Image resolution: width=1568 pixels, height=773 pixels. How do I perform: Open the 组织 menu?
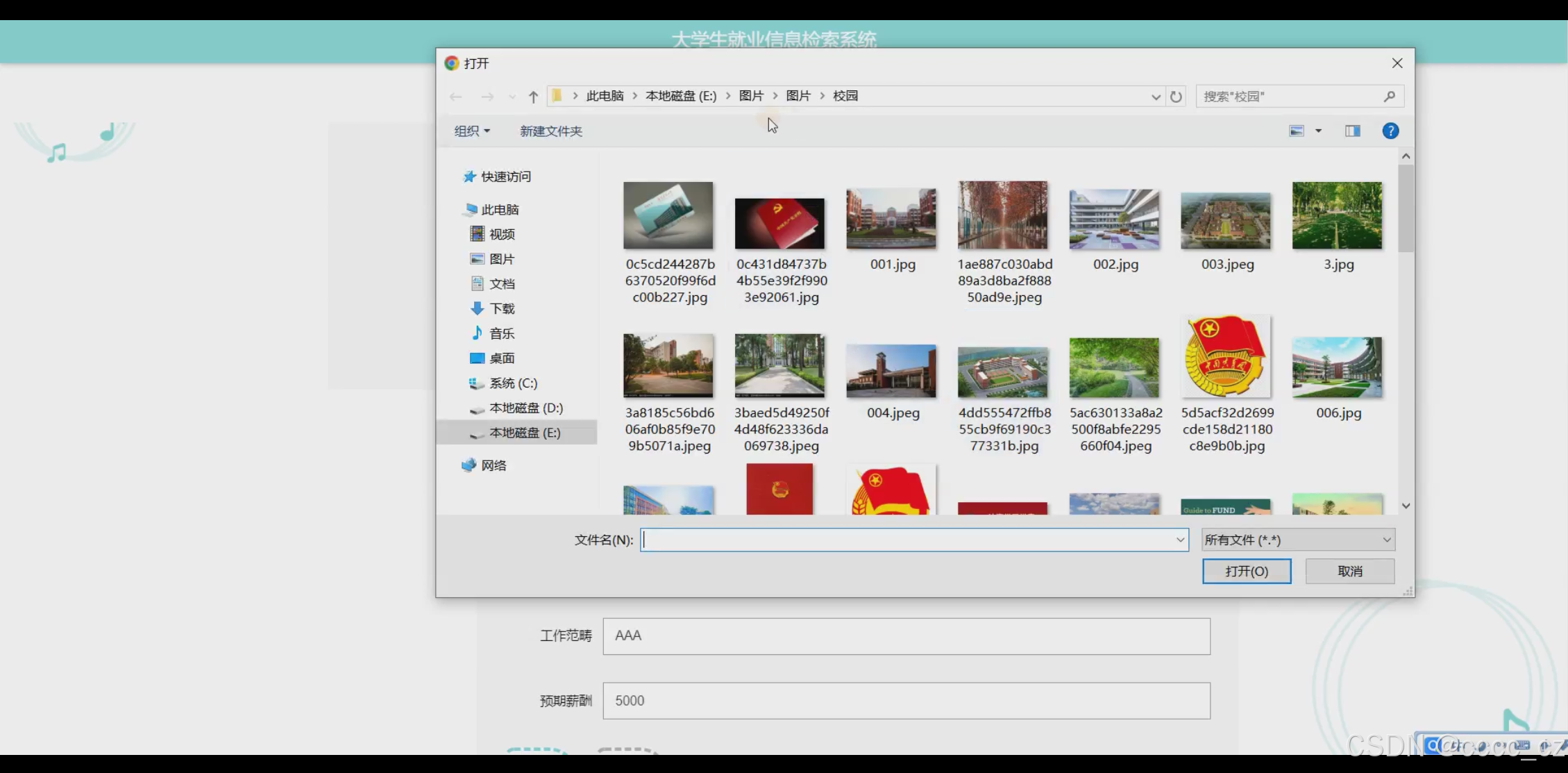(471, 131)
